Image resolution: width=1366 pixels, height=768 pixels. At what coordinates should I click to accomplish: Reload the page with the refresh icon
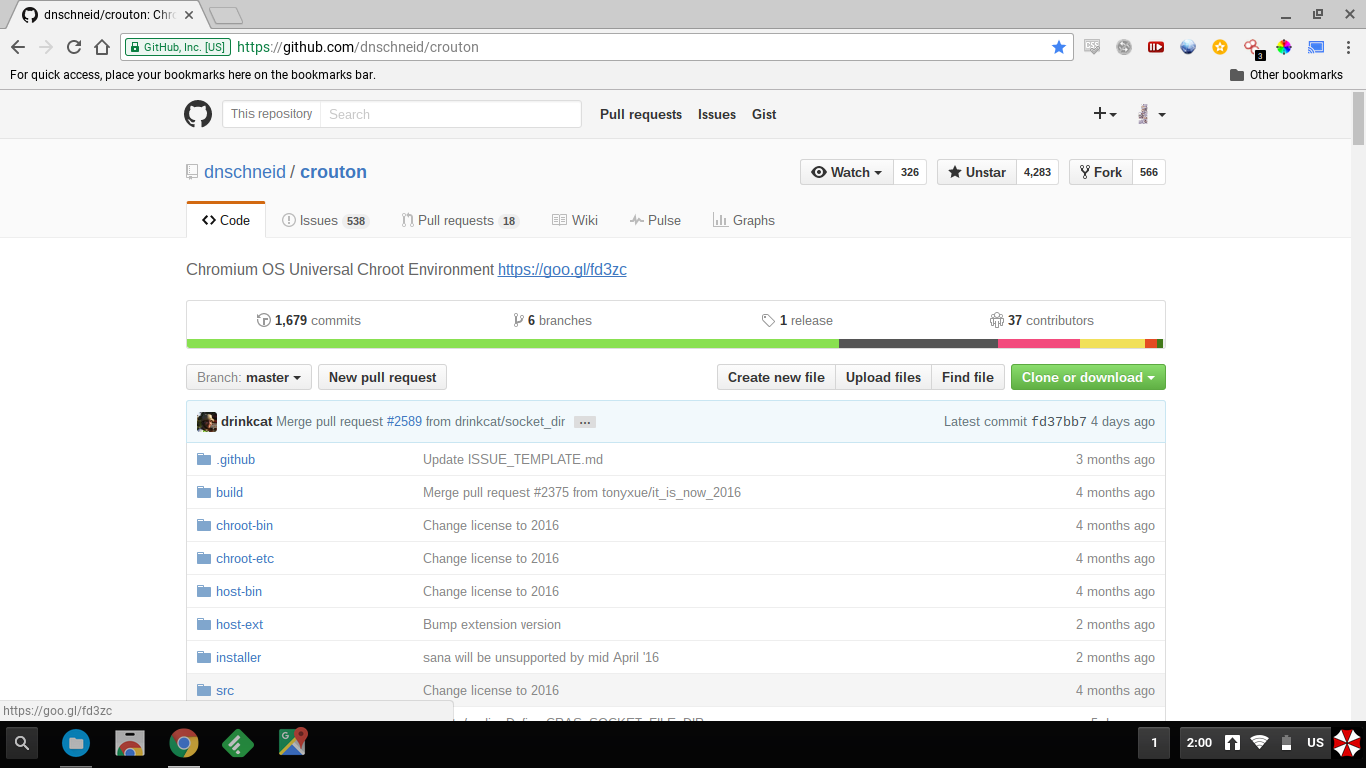click(x=74, y=47)
